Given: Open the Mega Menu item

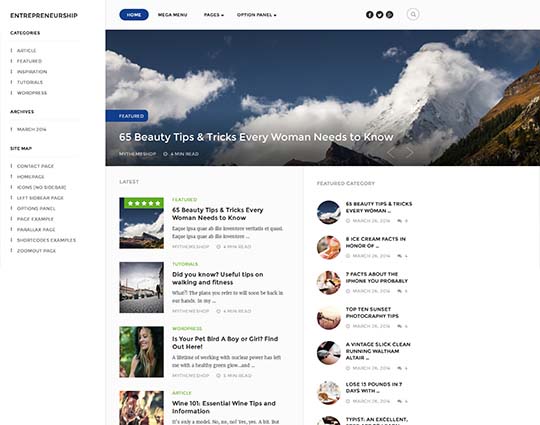Looking at the screenshot, I should (173, 15).
